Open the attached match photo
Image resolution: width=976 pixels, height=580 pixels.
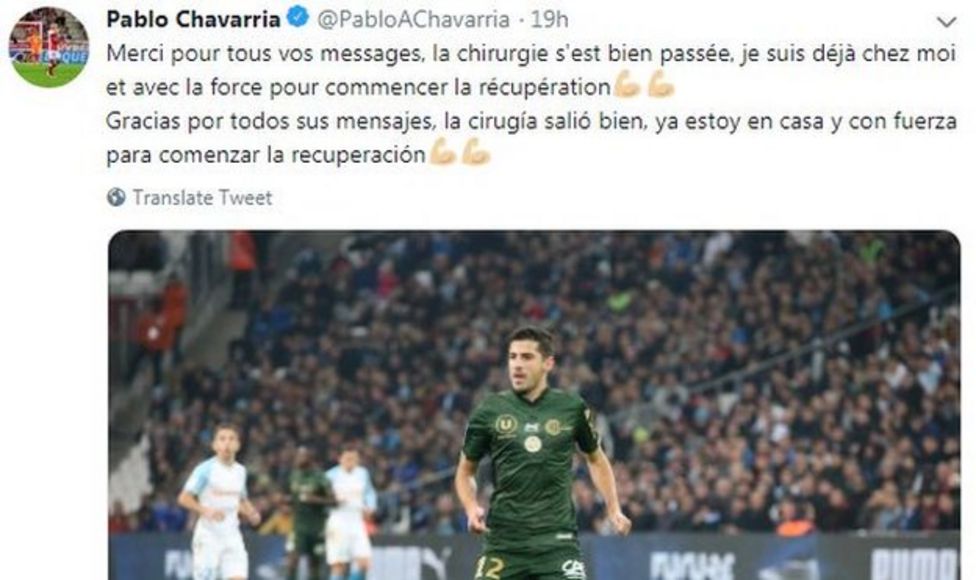(534, 405)
